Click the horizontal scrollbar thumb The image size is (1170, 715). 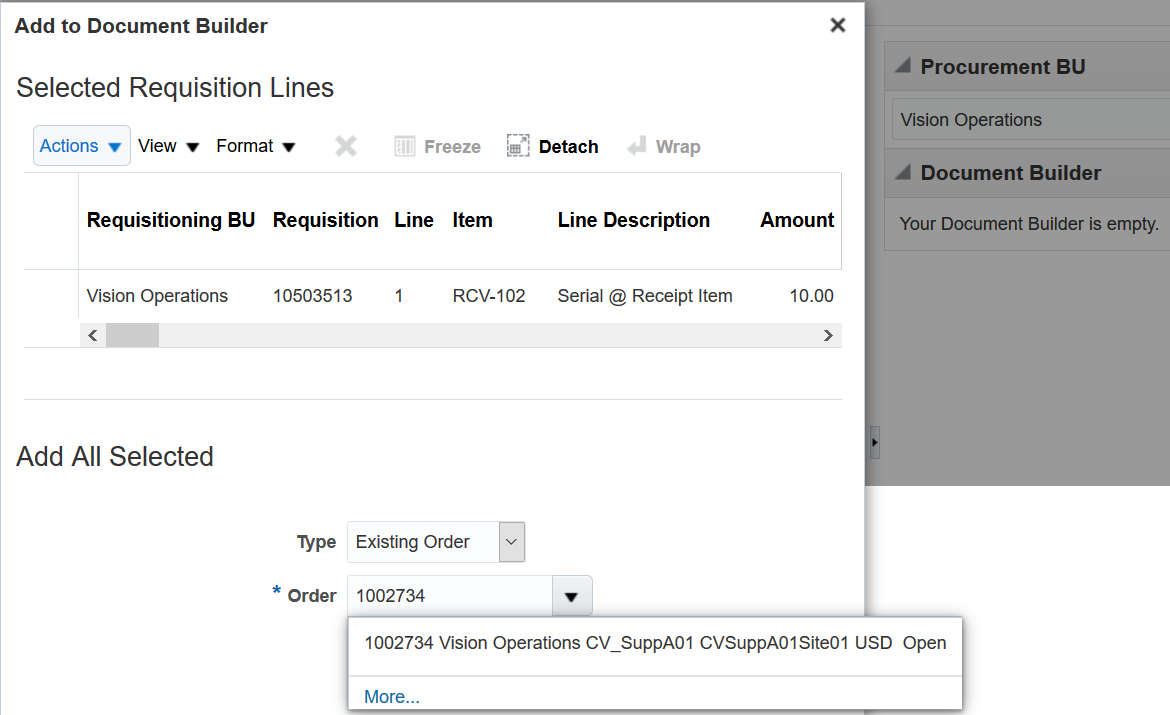coord(132,336)
